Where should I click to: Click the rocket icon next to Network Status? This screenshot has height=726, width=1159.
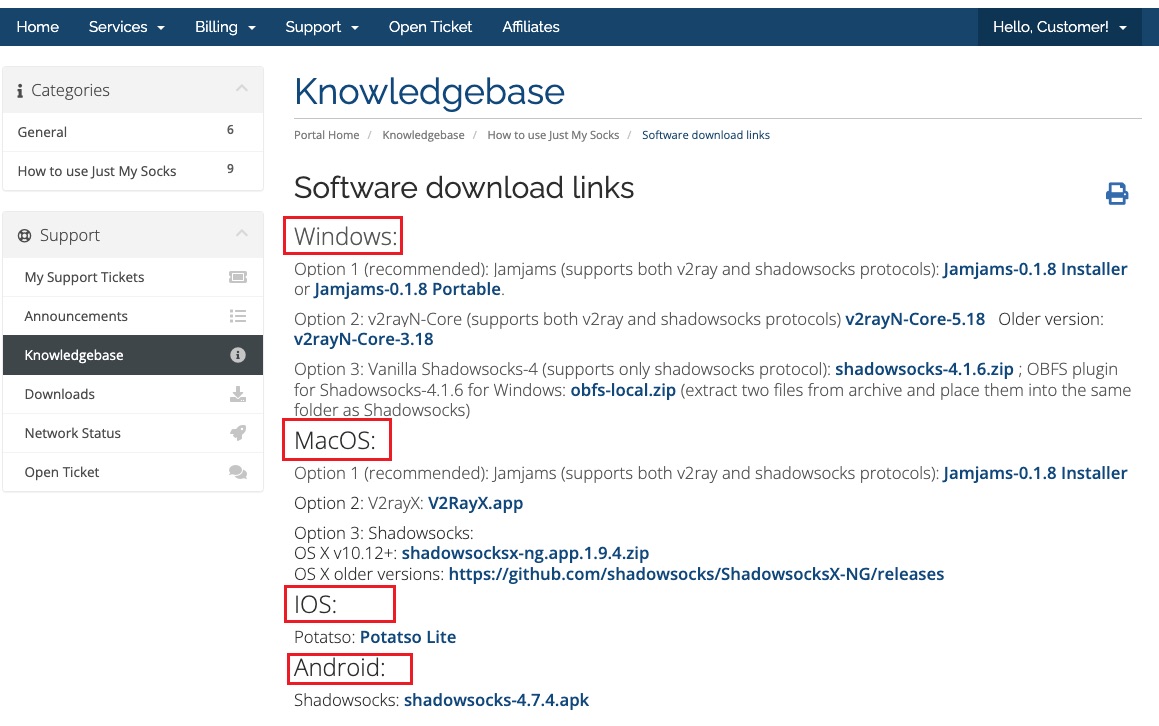(x=237, y=433)
